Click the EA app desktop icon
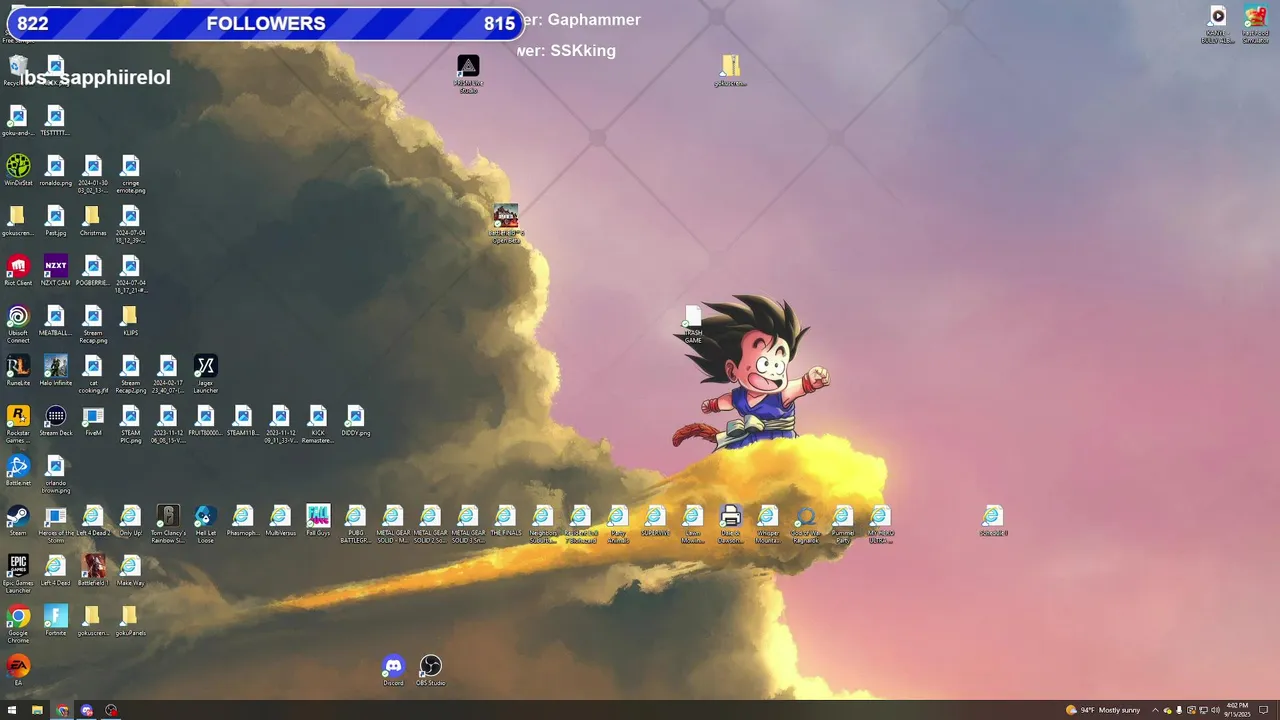The image size is (1280, 720). click(18, 671)
